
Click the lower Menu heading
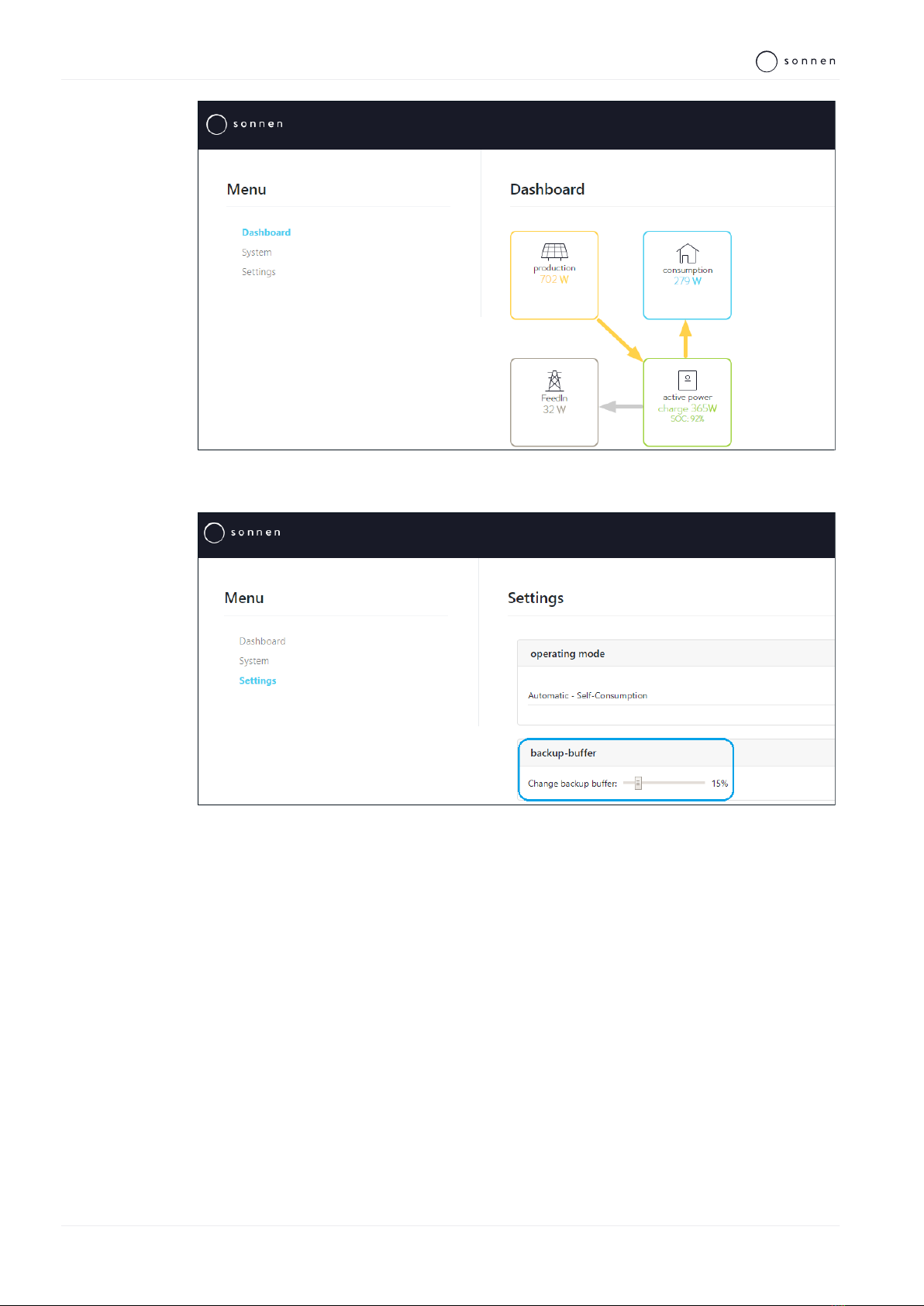244,598
